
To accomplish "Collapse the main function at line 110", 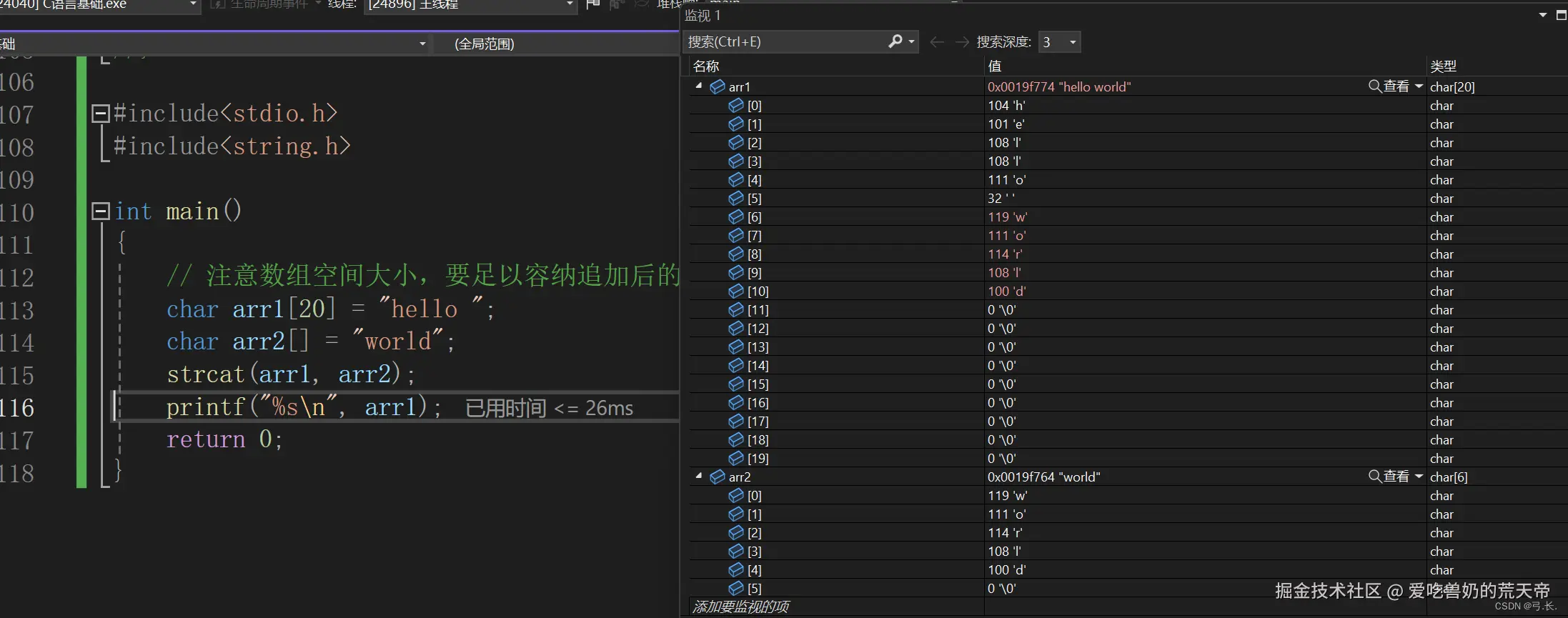I will 101,211.
